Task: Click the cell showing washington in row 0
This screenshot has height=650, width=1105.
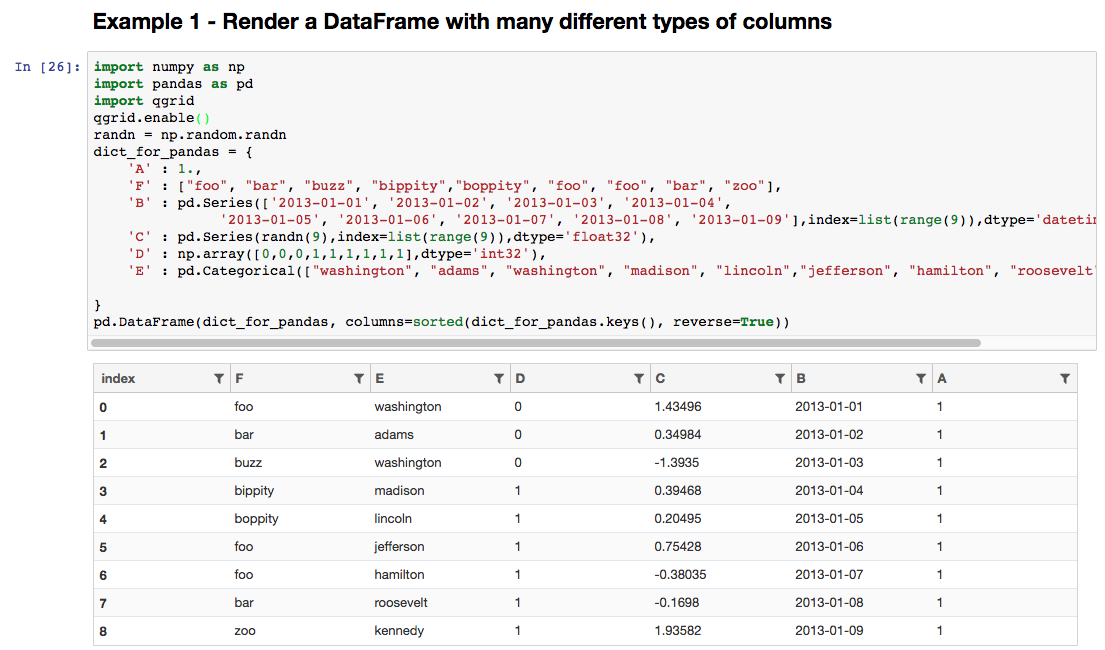Action: (x=407, y=406)
